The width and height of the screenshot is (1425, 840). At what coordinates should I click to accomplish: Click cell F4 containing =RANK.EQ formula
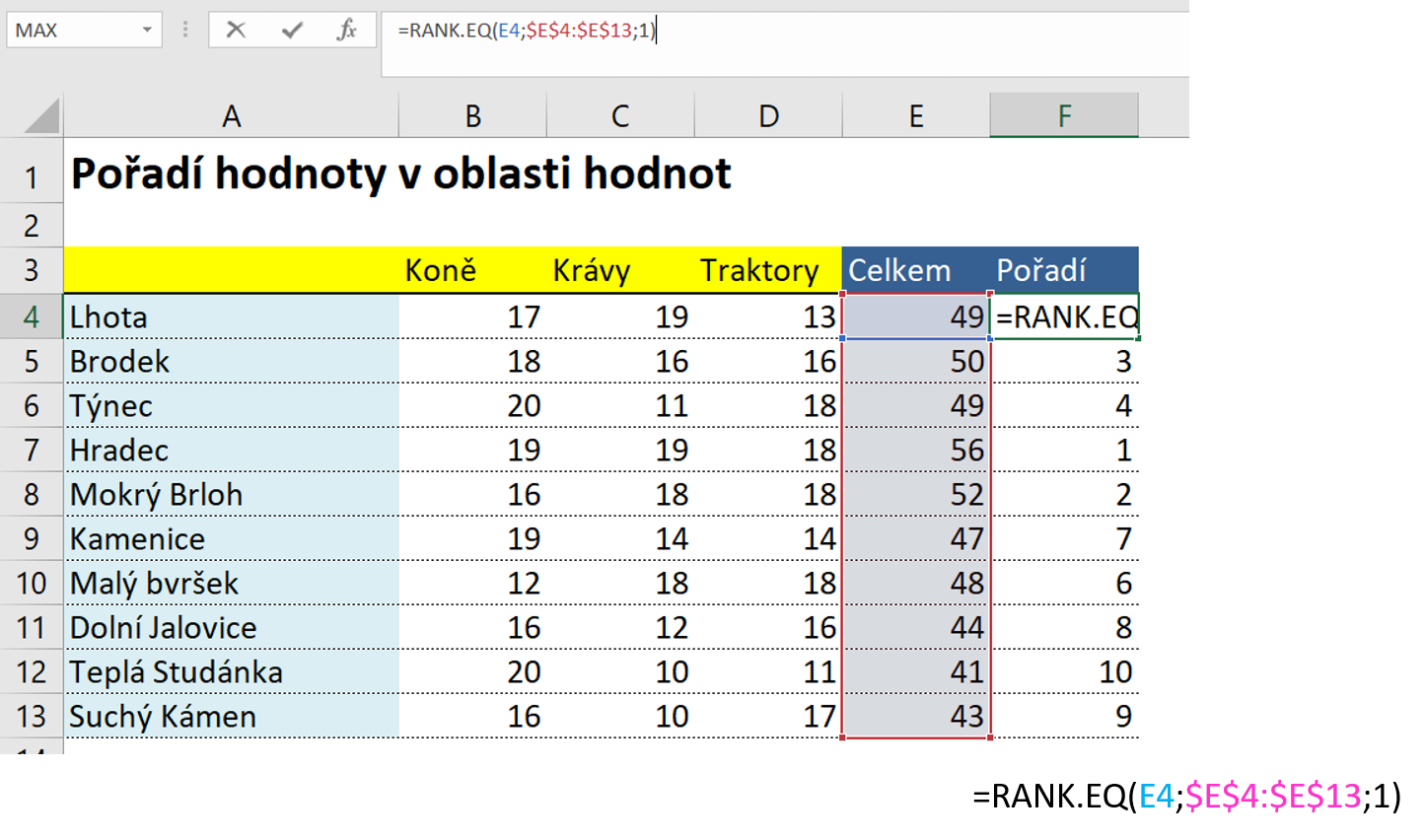pyautogui.click(x=1064, y=316)
